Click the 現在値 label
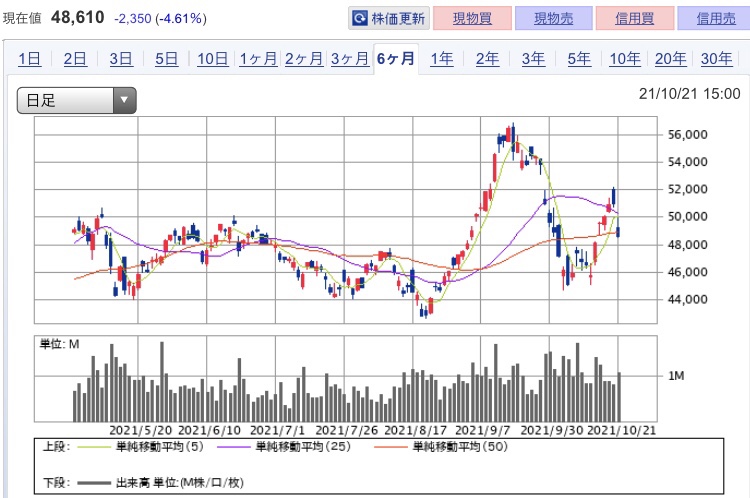The width and height of the screenshot is (750, 498). 22,19
